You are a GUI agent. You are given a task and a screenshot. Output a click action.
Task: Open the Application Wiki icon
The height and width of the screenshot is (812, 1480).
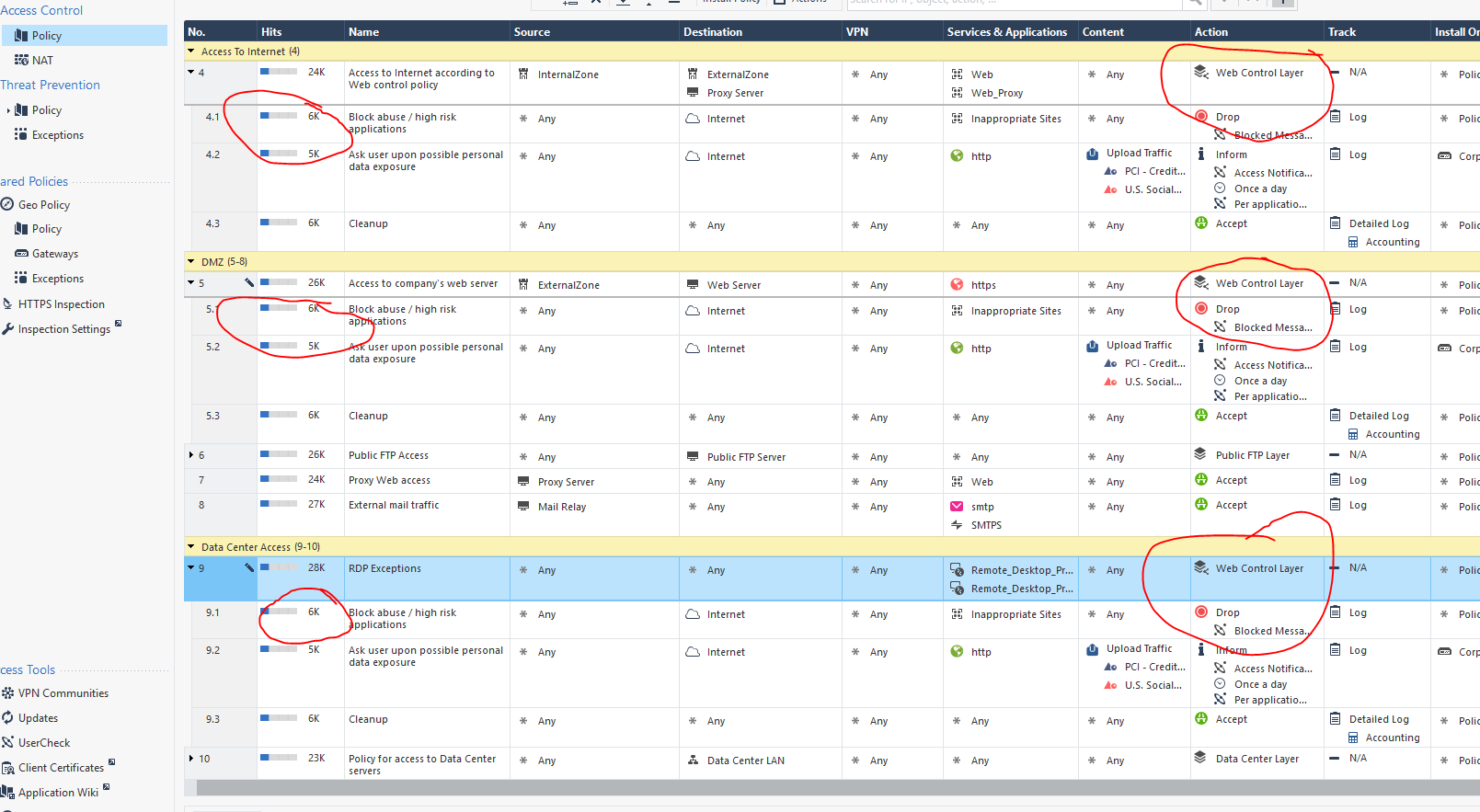pyautogui.click(x=8, y=793)
